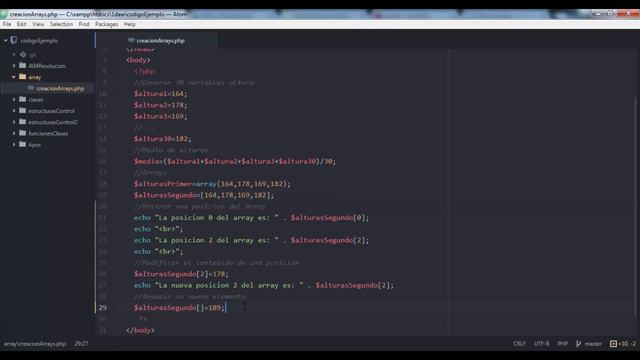Viewport: 640px width, 360px height.
Task: Place cursor on the <body> tag line
Action: [x=138, y=60]
